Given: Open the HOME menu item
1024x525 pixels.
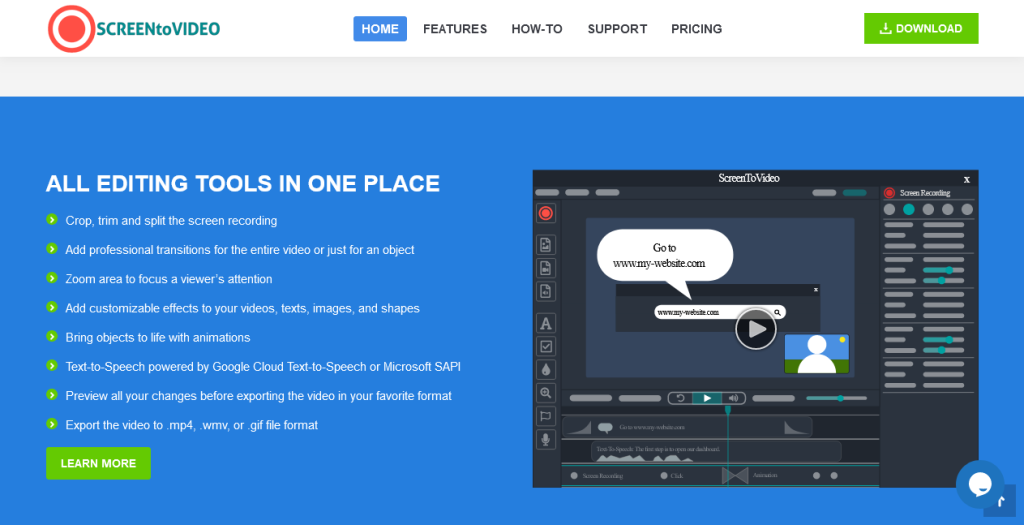Looking at the screenshot, I should 380,29.
